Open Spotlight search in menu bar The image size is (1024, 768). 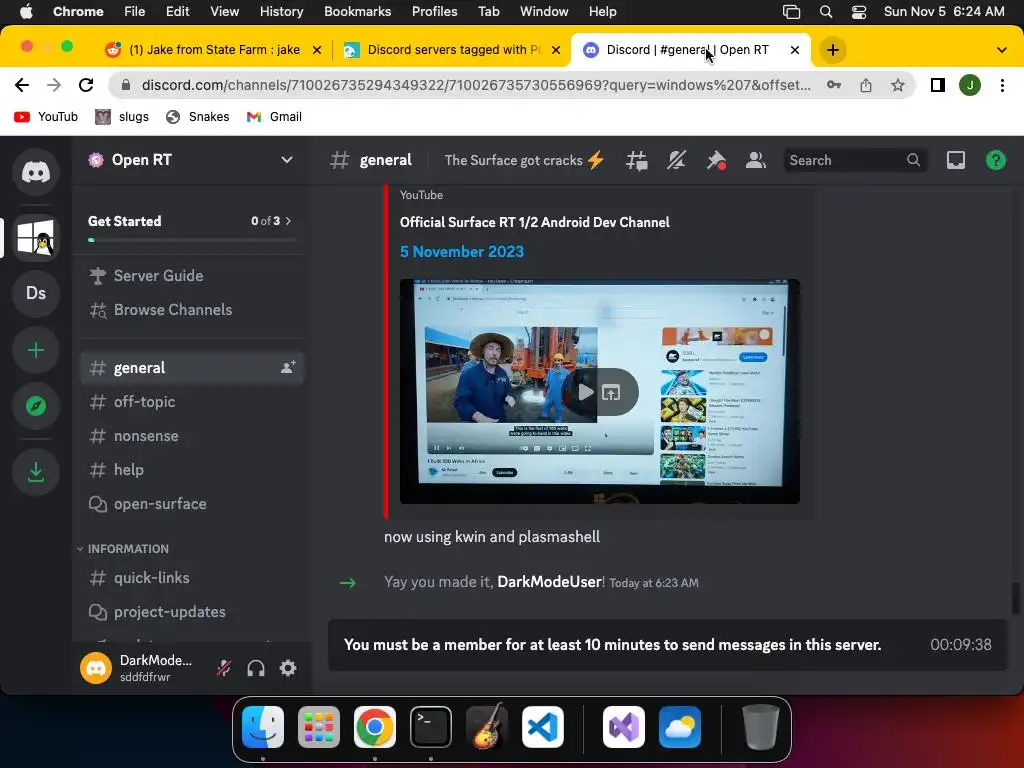[825, 11]
